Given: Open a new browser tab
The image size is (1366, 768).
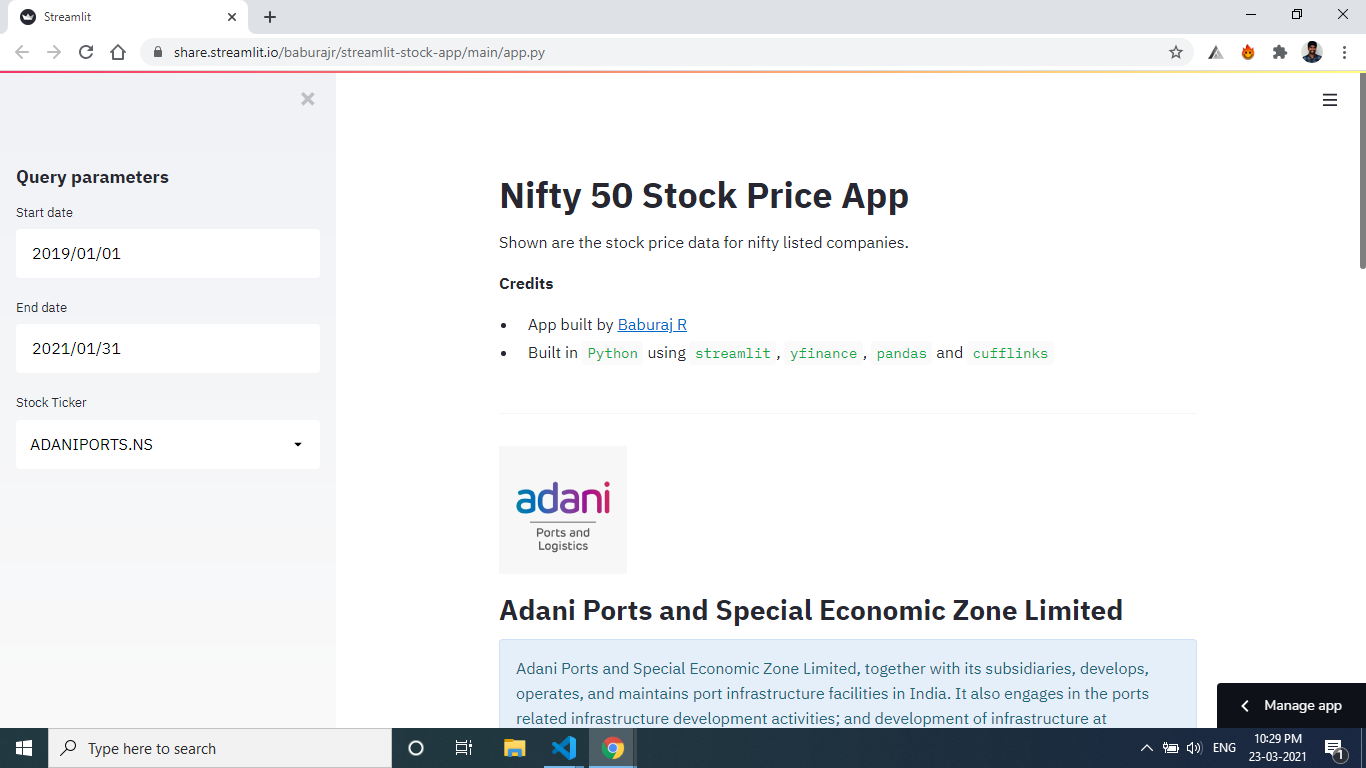Looking at the screenshot, I should (270, 17).
